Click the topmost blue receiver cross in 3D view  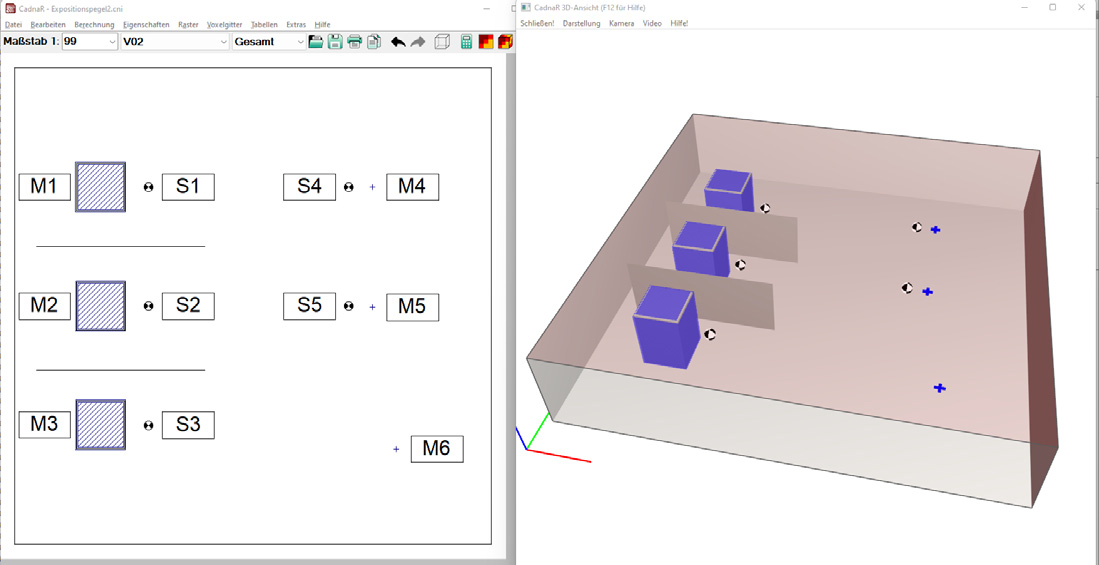935,229
